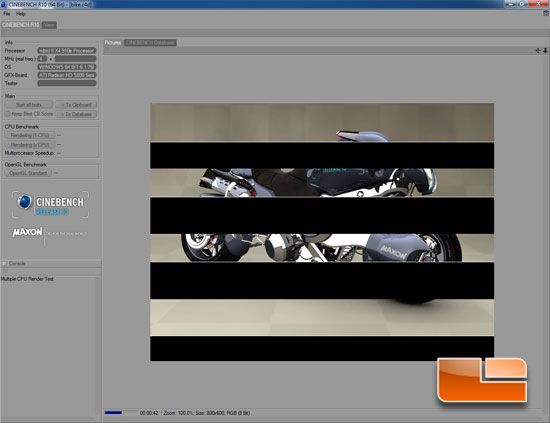Select the CINEBENCH R10 tab
This screenshot has width=550, height=423.
[21, 25]
